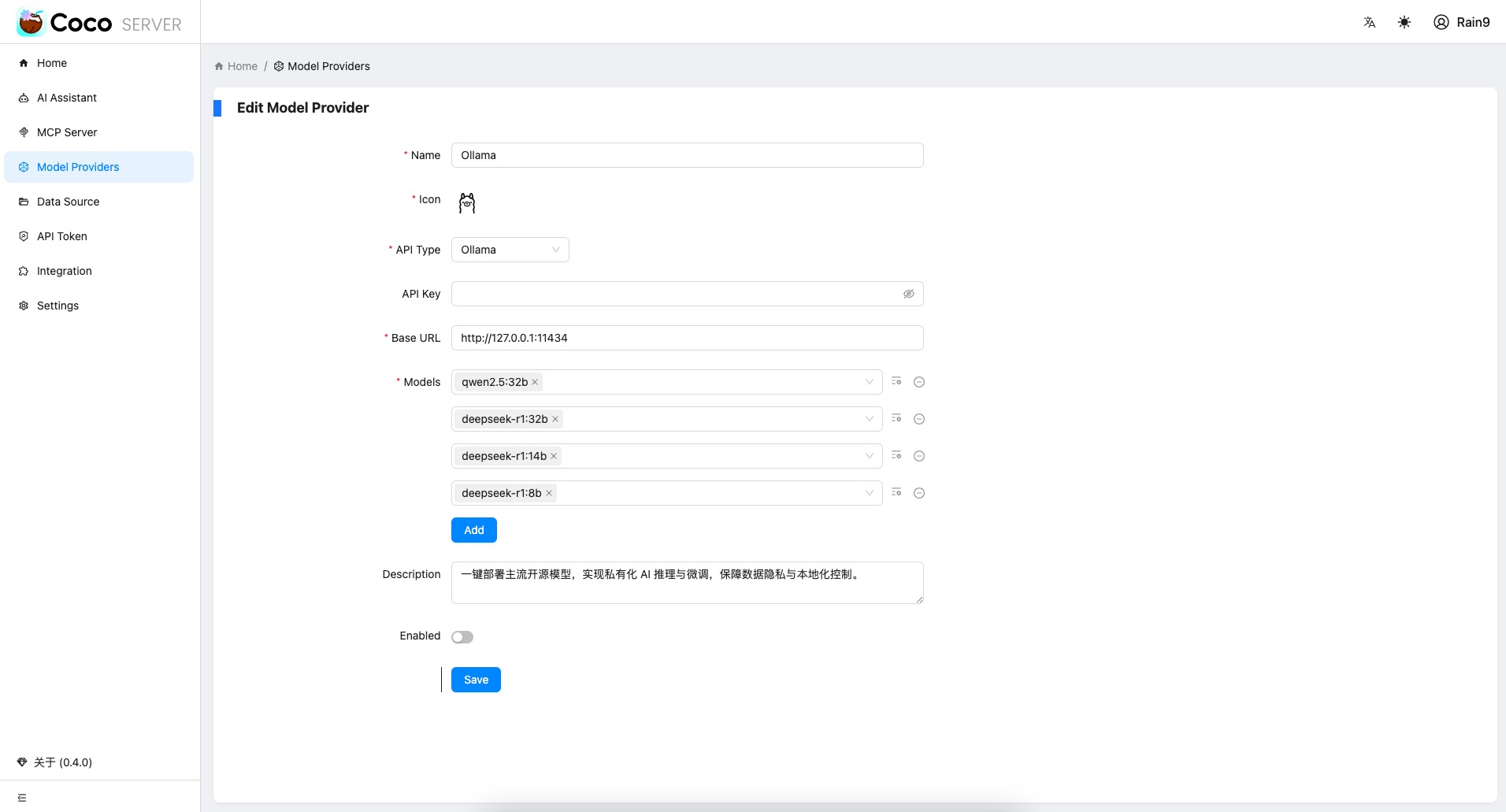This screenshot has width=1506, height=812.
Task: Click the Ollama llama icon image
Action: (467, 203)
